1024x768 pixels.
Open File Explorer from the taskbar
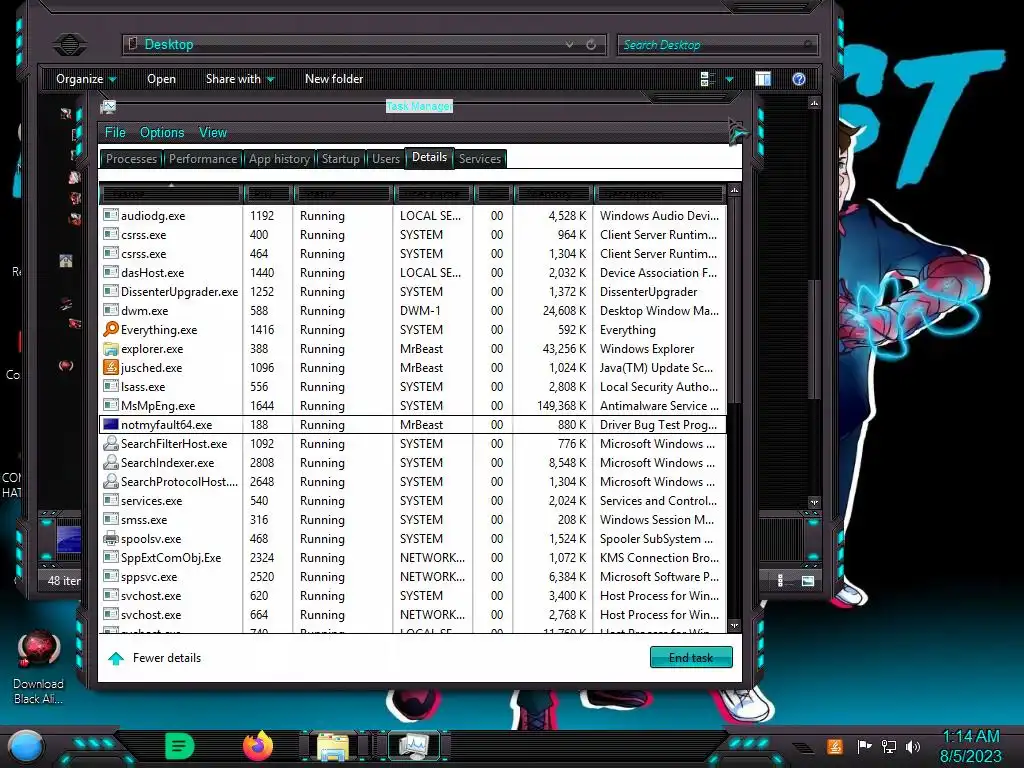point(333,746)
